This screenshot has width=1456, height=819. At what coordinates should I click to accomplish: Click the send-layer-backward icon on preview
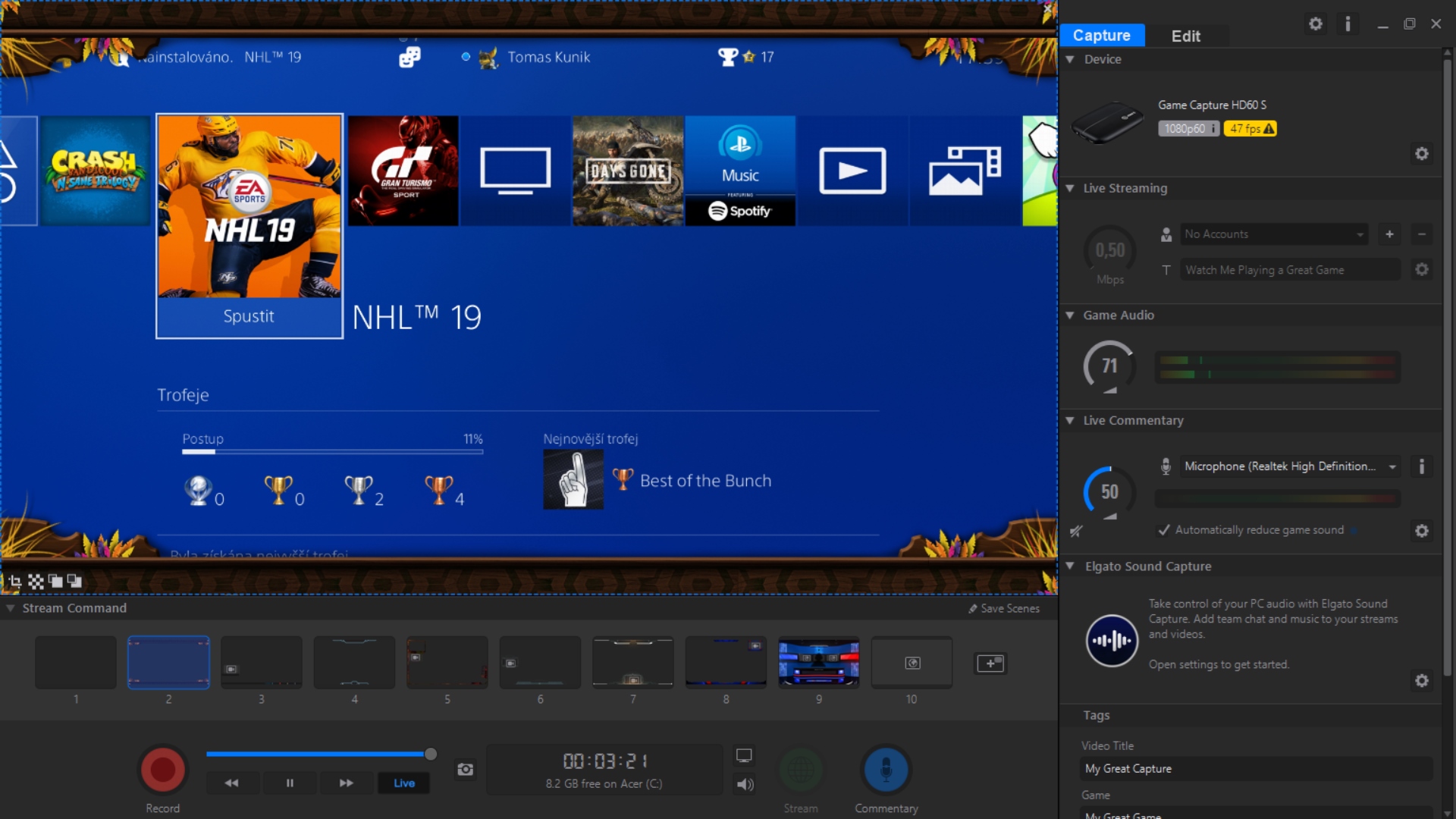[x=74, y=582]
